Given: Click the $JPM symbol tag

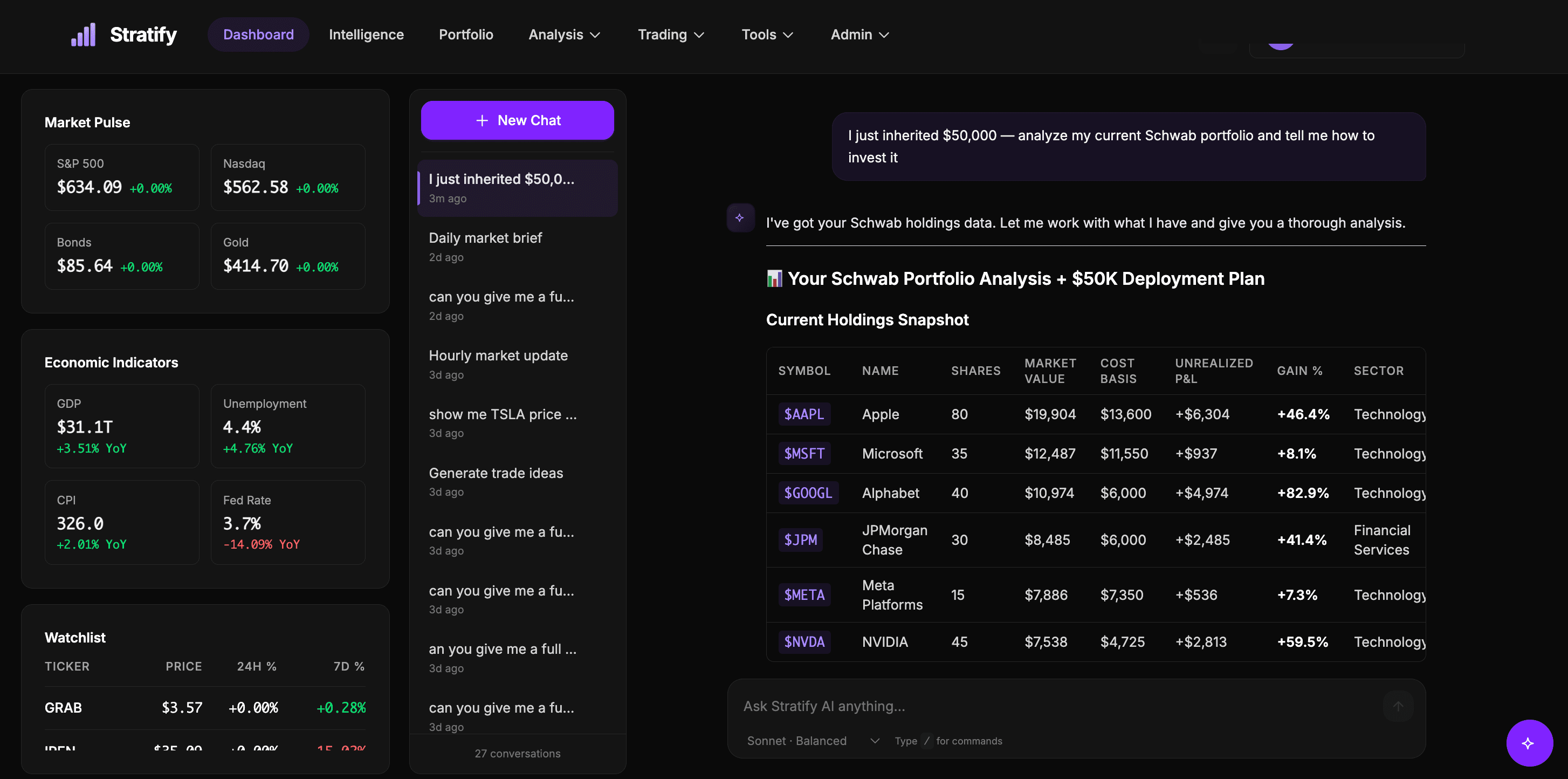Looking at the screenshot, I should 800,539.
